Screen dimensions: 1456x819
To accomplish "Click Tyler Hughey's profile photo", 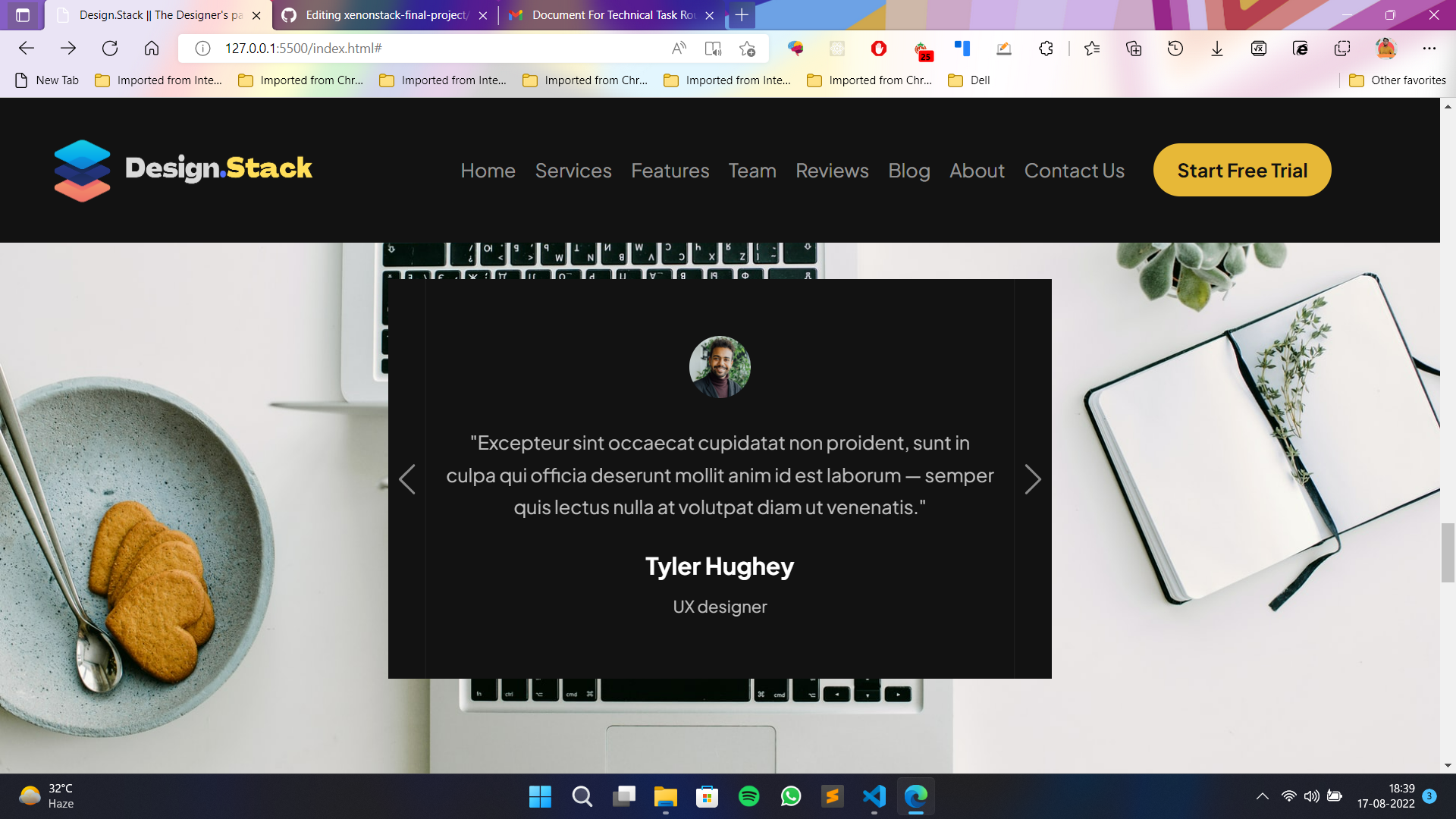I will (720, 367).
